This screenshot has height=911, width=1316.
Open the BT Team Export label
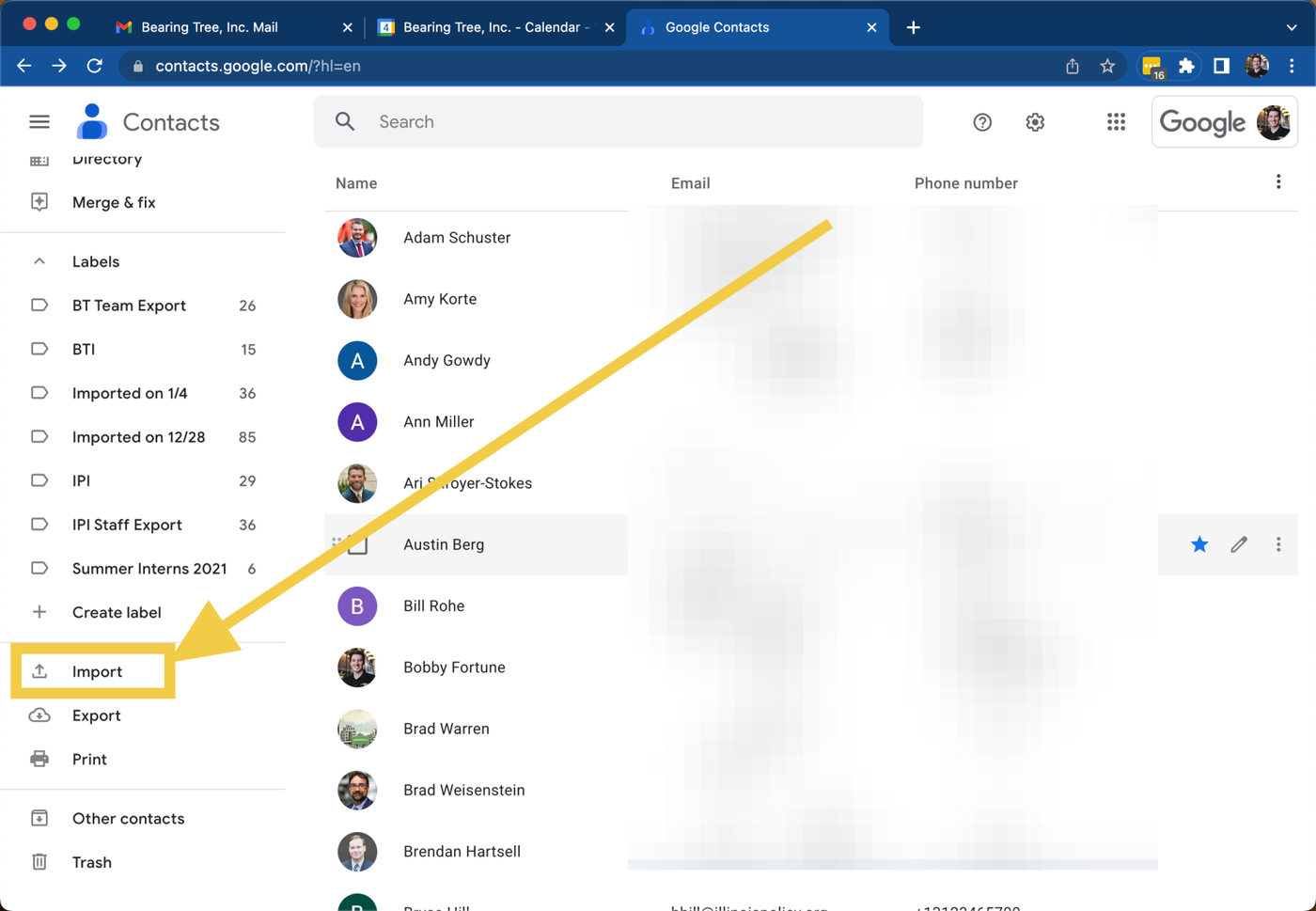pos(129,306)
